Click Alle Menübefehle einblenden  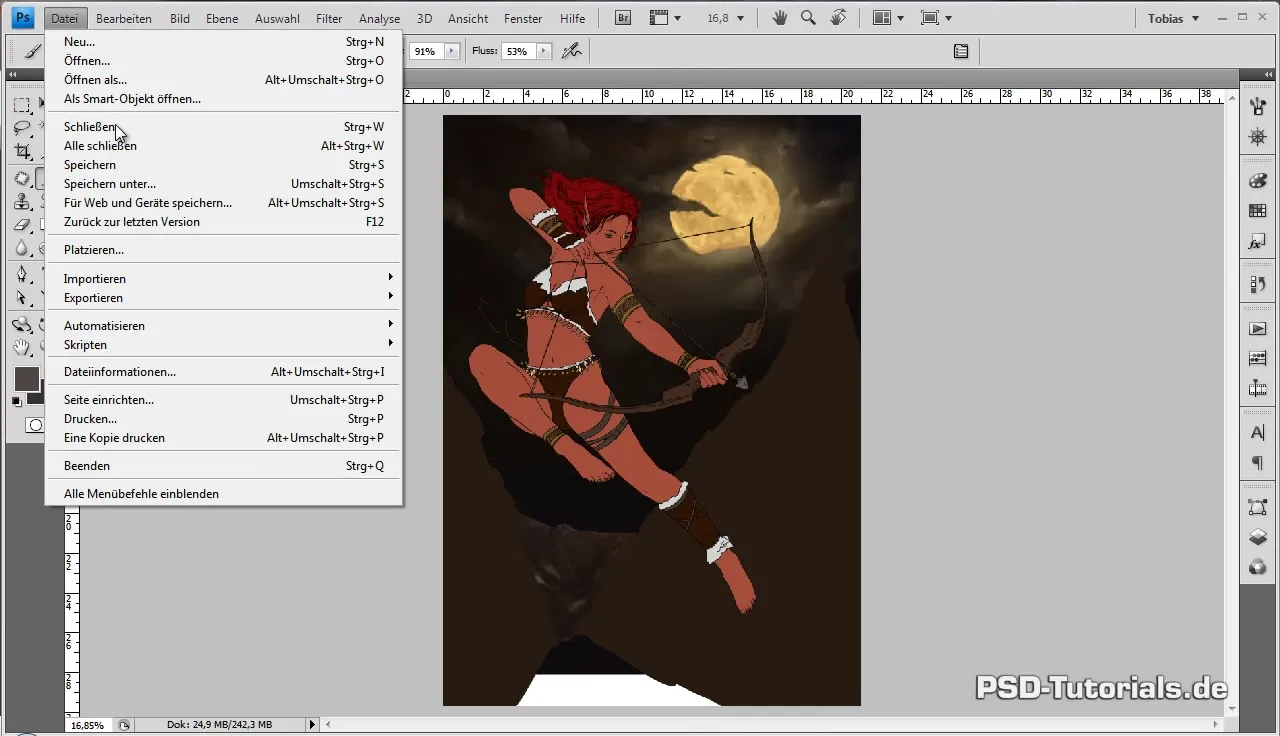(x=223, y=494)
